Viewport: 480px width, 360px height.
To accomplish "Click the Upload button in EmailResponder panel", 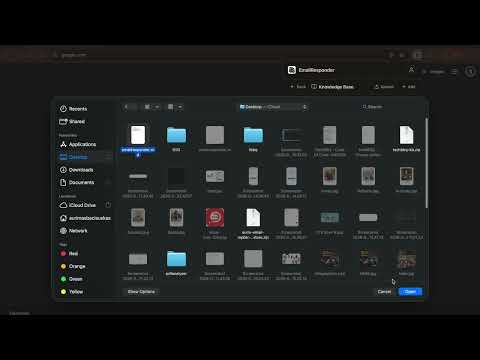I will click(384, 87).
